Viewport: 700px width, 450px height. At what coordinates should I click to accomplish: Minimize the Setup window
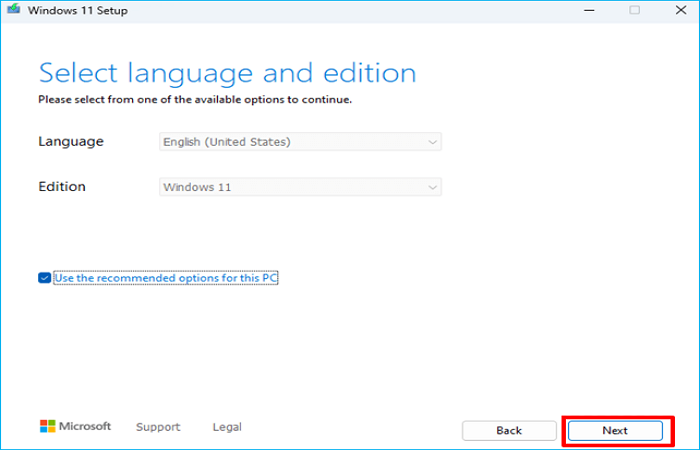coord(589,10)
